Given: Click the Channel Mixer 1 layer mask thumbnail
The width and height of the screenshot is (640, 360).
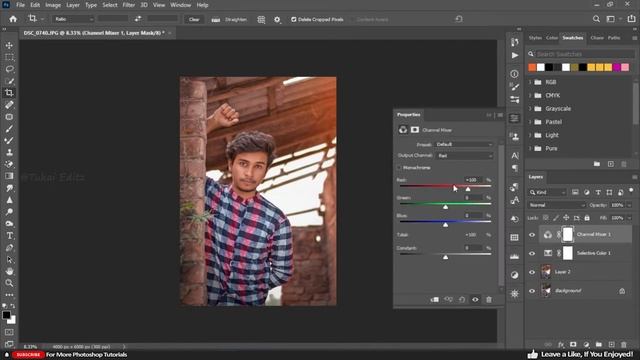Looking at the screenshot, I should pos(567,235).
